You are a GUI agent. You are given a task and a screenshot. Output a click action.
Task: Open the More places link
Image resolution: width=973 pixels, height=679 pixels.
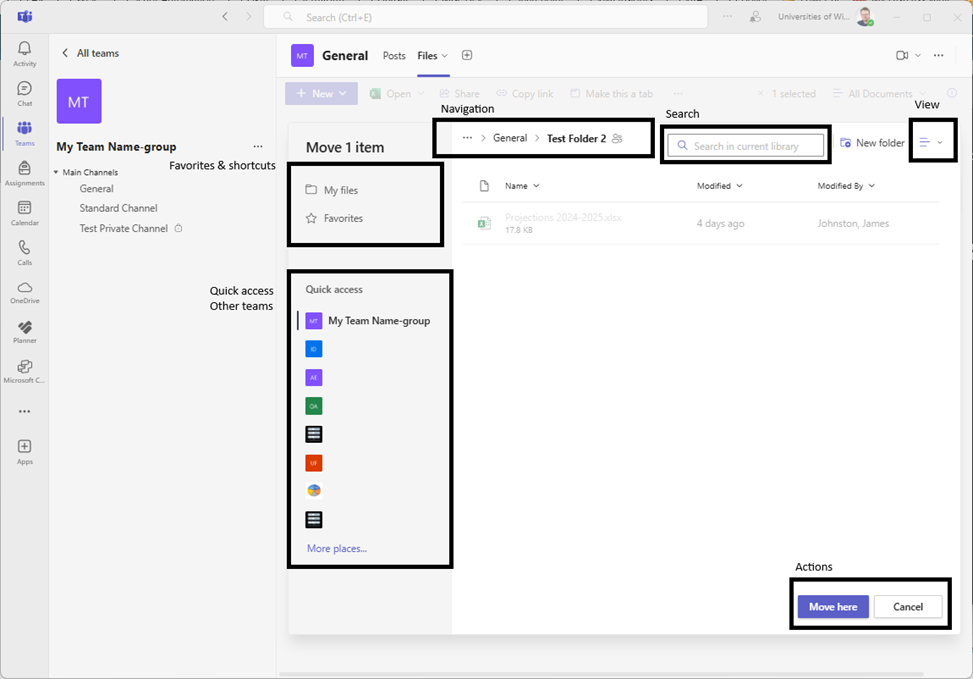point(336,548)
